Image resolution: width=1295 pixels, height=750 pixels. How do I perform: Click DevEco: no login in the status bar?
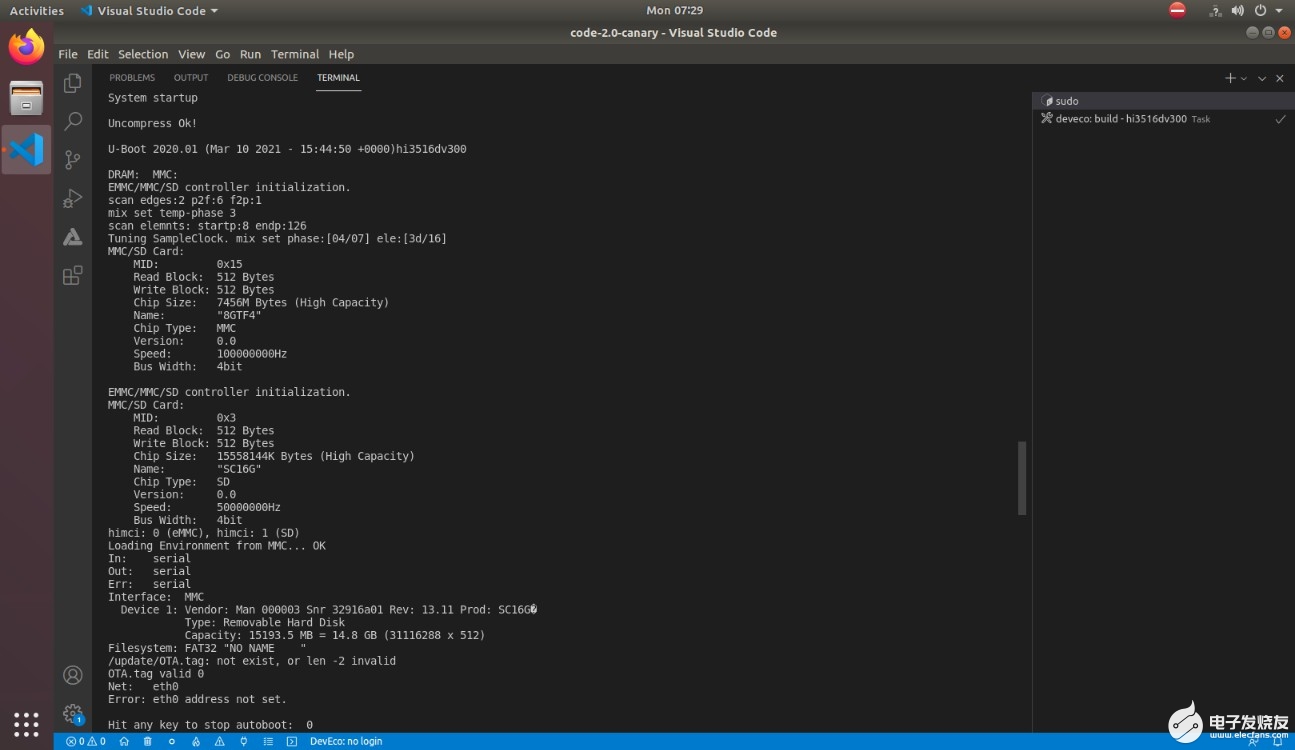[346, 741]
